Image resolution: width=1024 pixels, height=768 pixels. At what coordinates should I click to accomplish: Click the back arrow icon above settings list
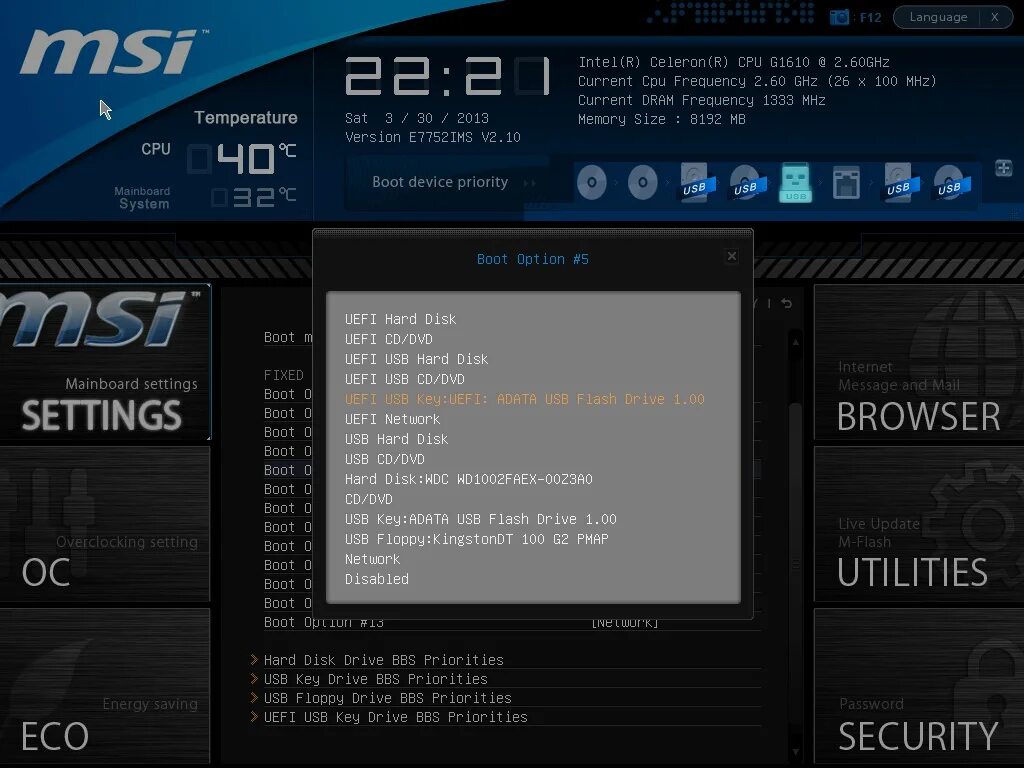[x=786, y=304]
